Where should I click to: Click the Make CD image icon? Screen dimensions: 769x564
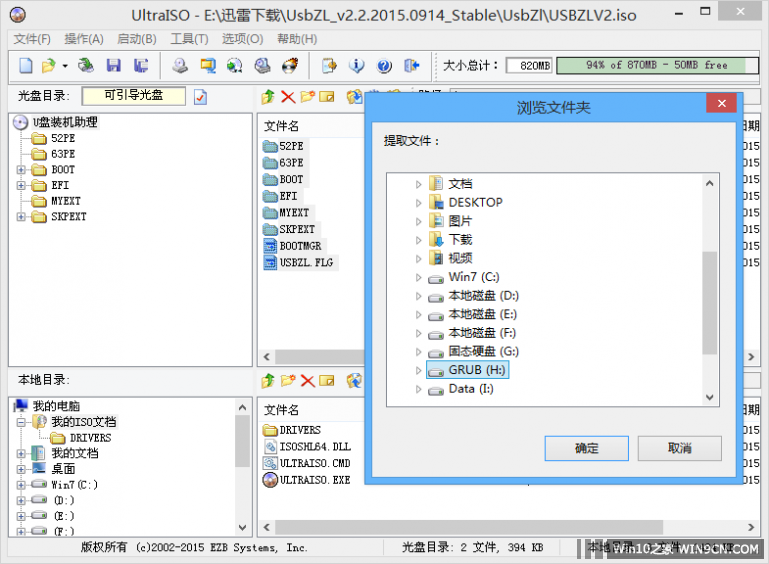click(180, 65)
